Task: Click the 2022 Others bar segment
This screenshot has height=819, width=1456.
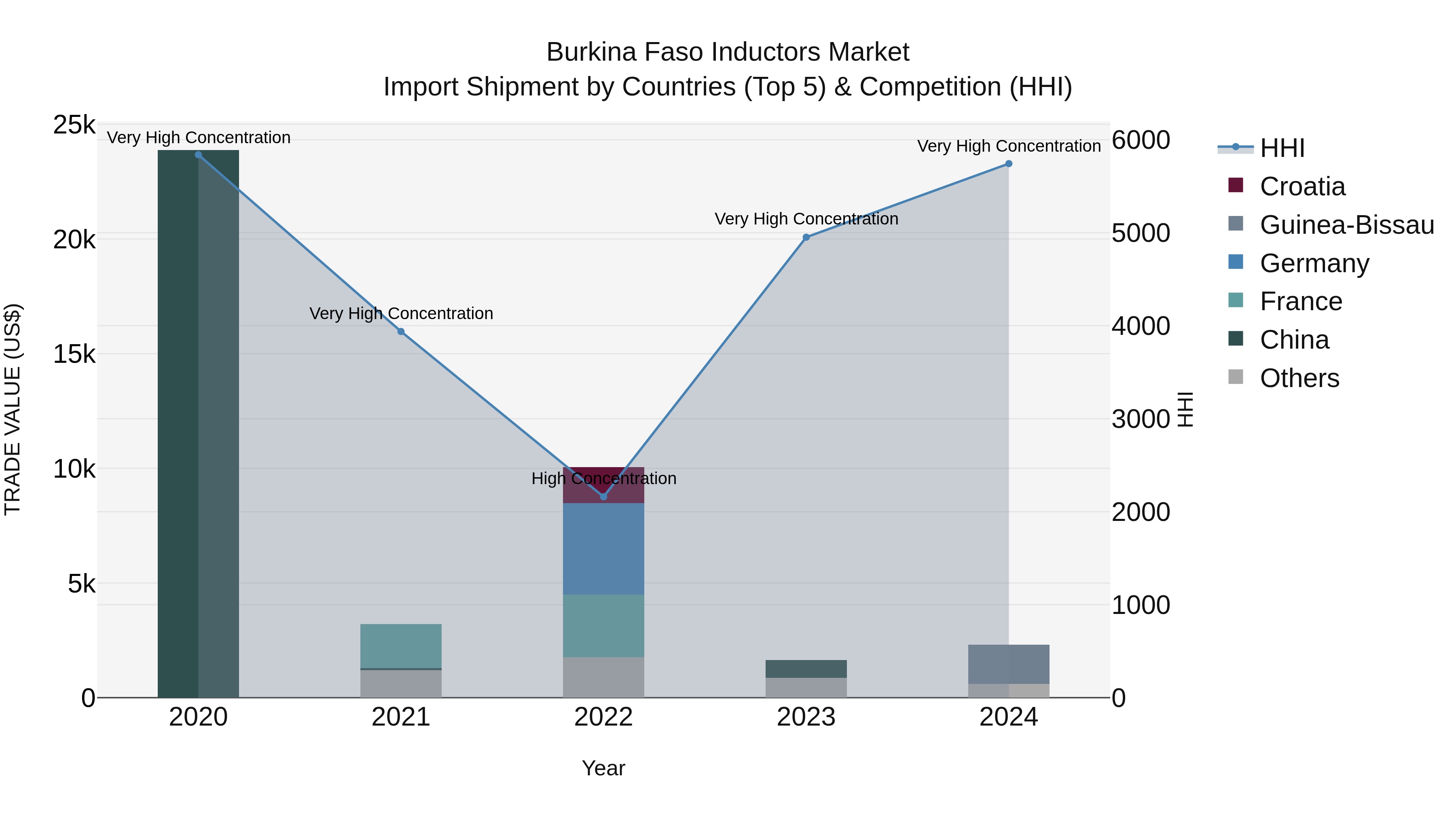Action: coord(604,677)
